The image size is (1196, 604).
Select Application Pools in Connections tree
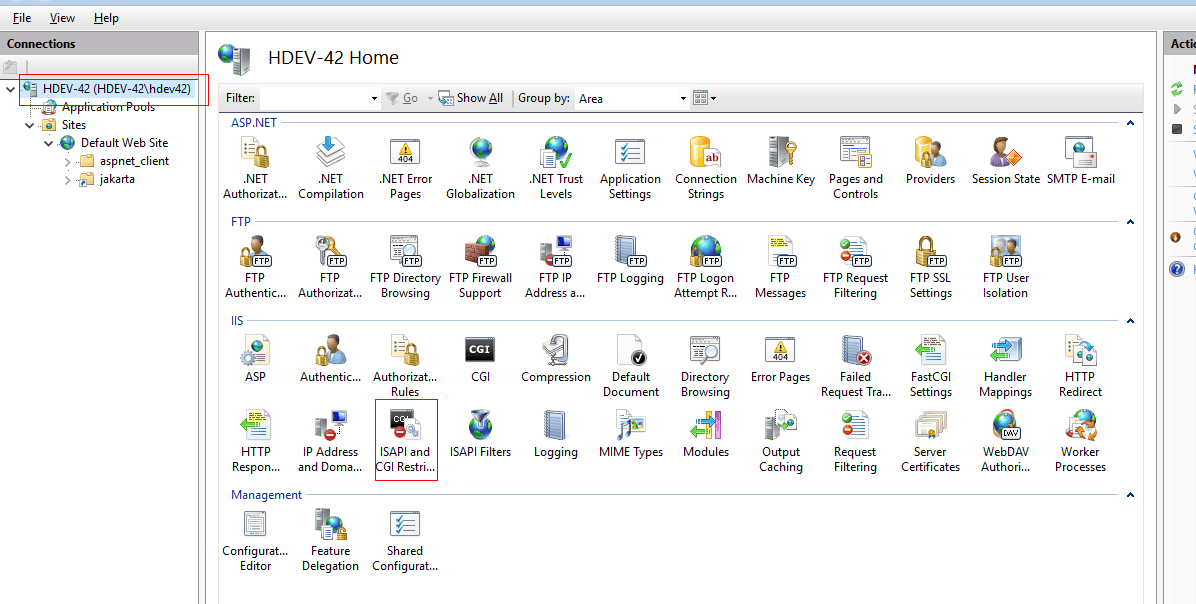[108, 108]
